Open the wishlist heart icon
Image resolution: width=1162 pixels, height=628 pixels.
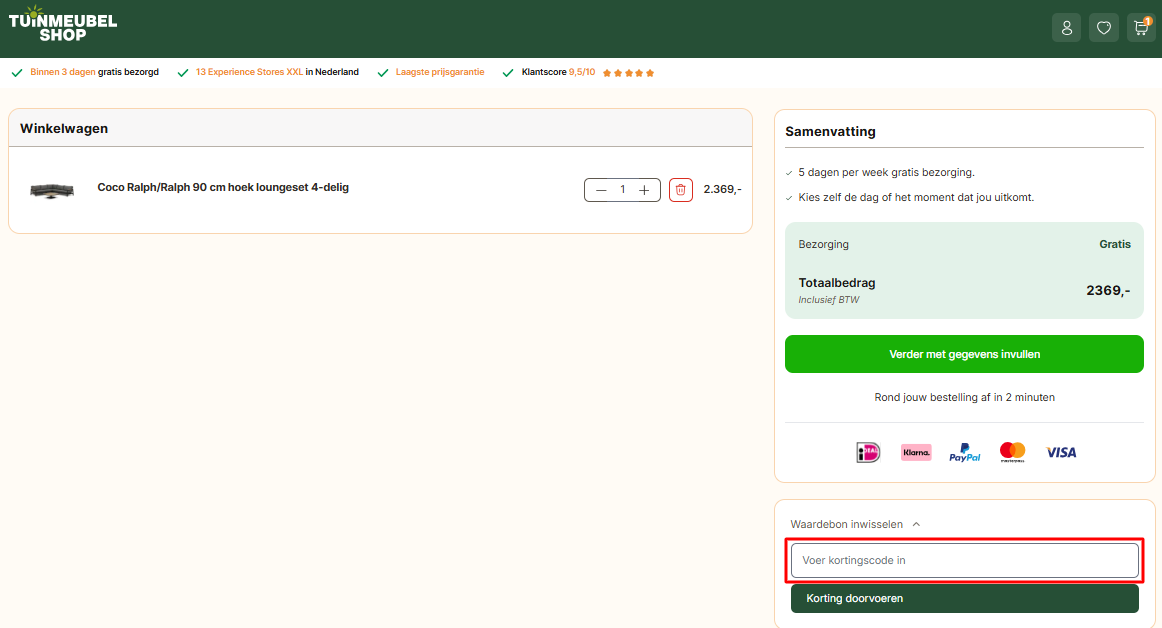coord(1104,27)
